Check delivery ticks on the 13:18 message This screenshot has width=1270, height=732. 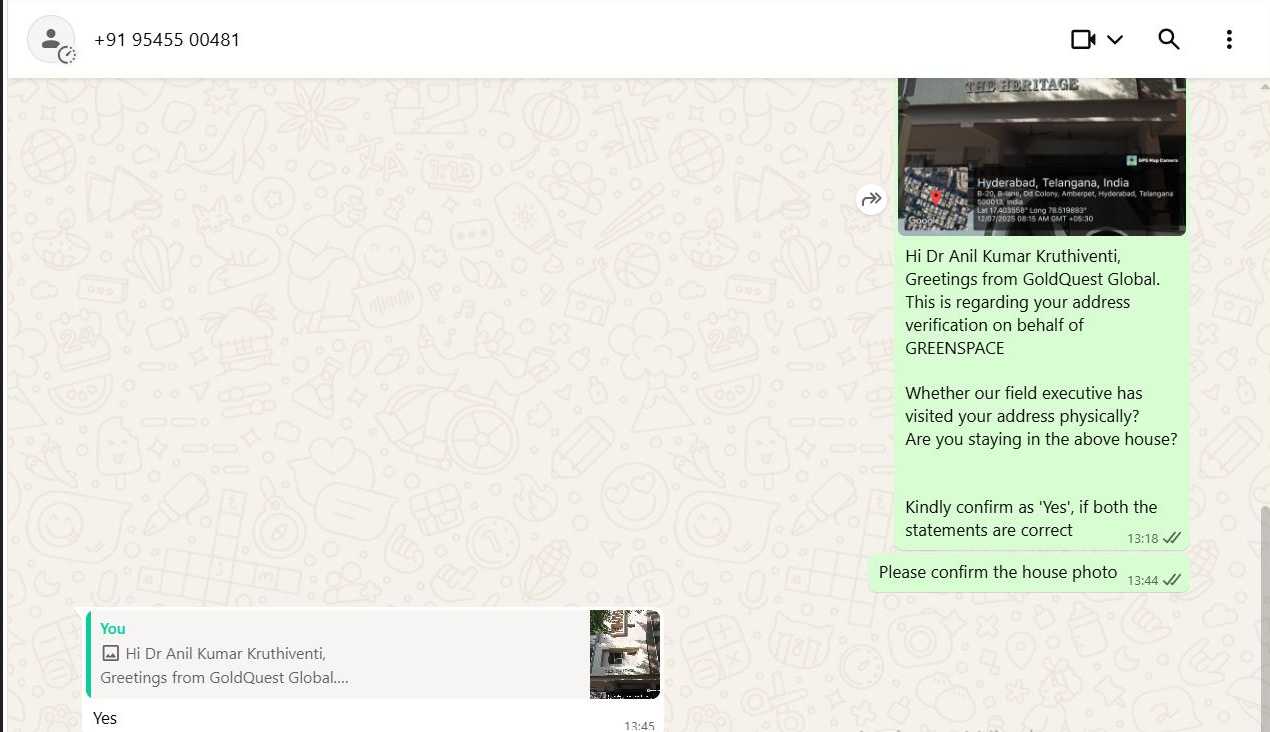[x=1172, y=538]
